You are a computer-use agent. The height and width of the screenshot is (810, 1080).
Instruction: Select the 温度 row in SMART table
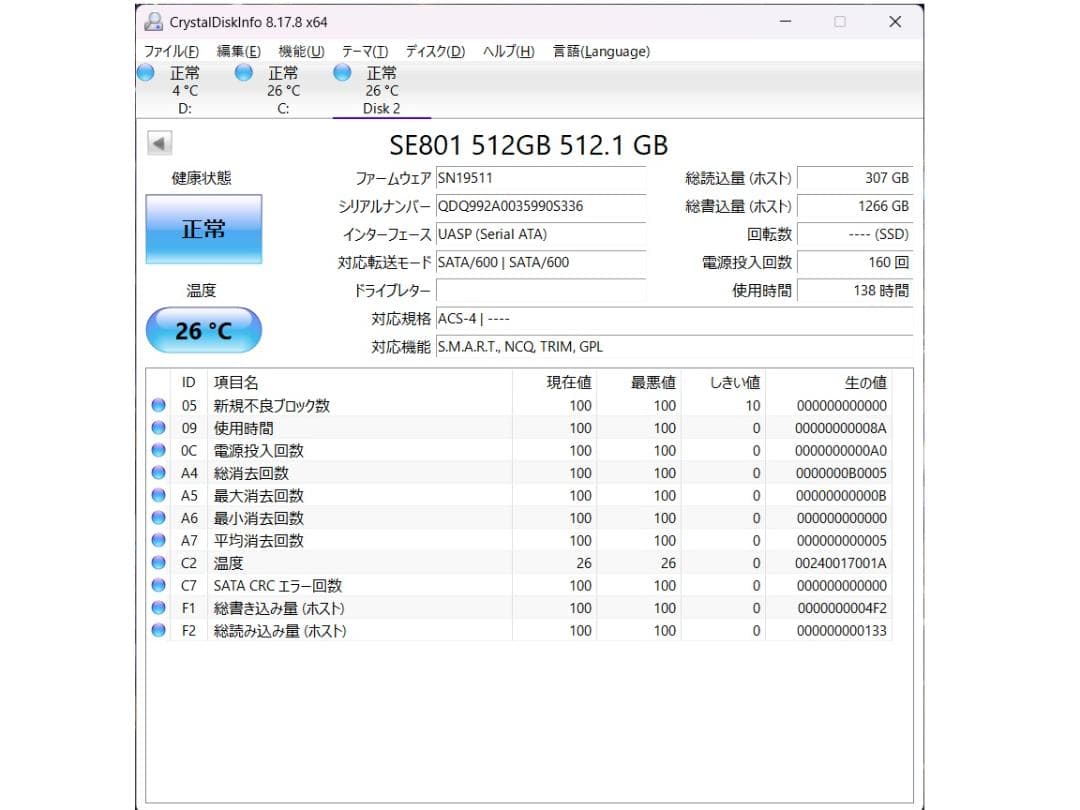(519, 563)
